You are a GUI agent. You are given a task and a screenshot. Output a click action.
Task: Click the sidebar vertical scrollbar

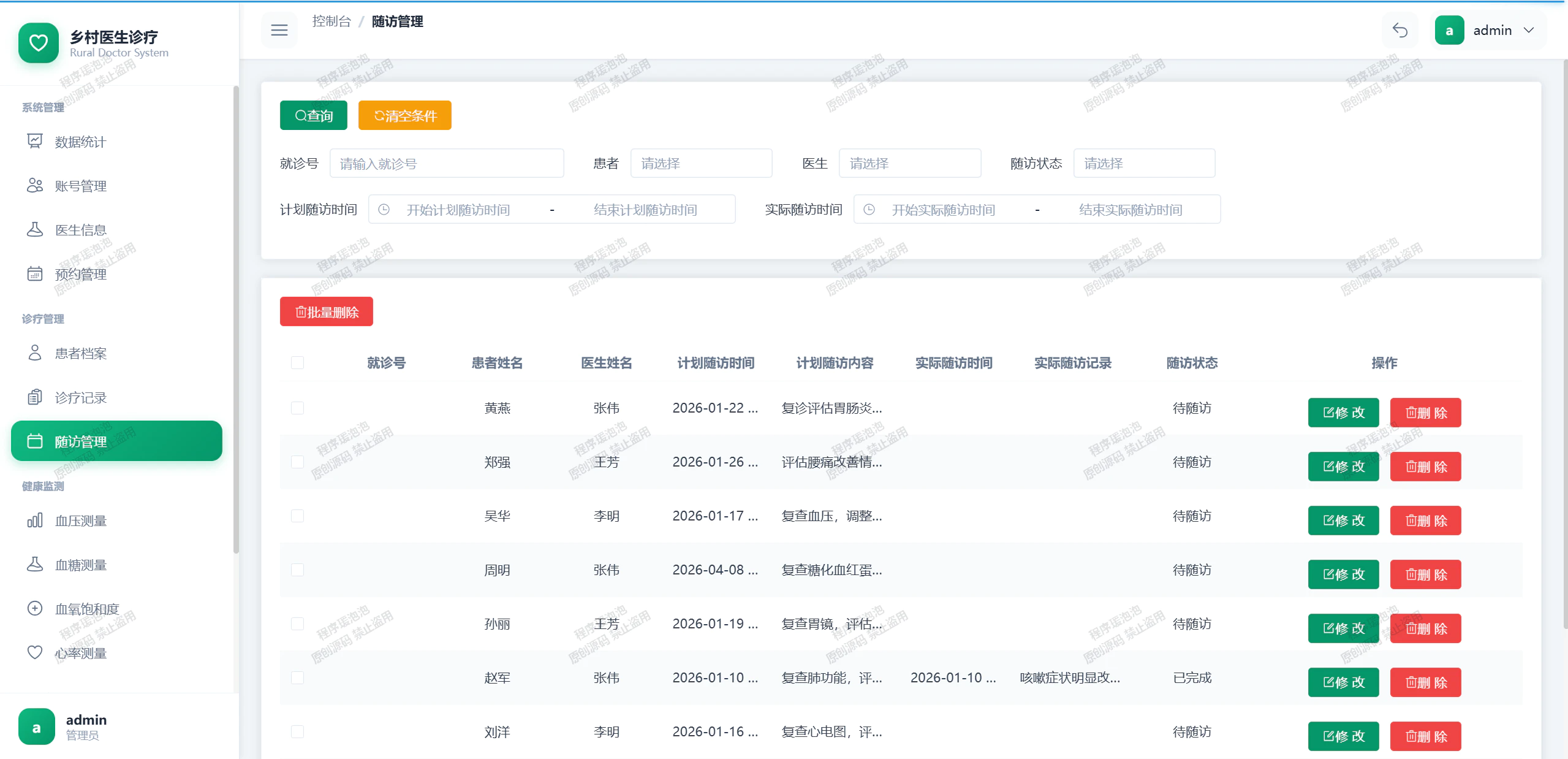[x=236, y=319]
